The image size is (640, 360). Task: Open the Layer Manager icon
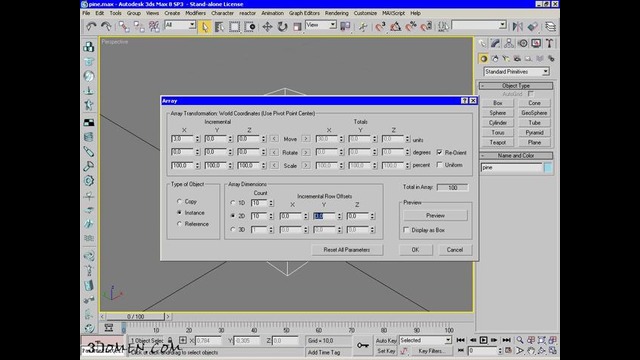550,27
